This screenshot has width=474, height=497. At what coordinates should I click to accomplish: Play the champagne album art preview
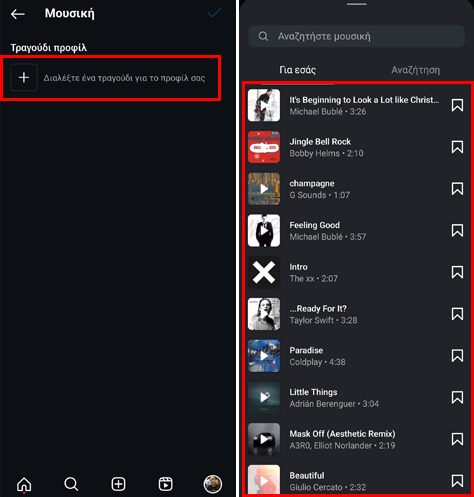(x=264, y=189)
